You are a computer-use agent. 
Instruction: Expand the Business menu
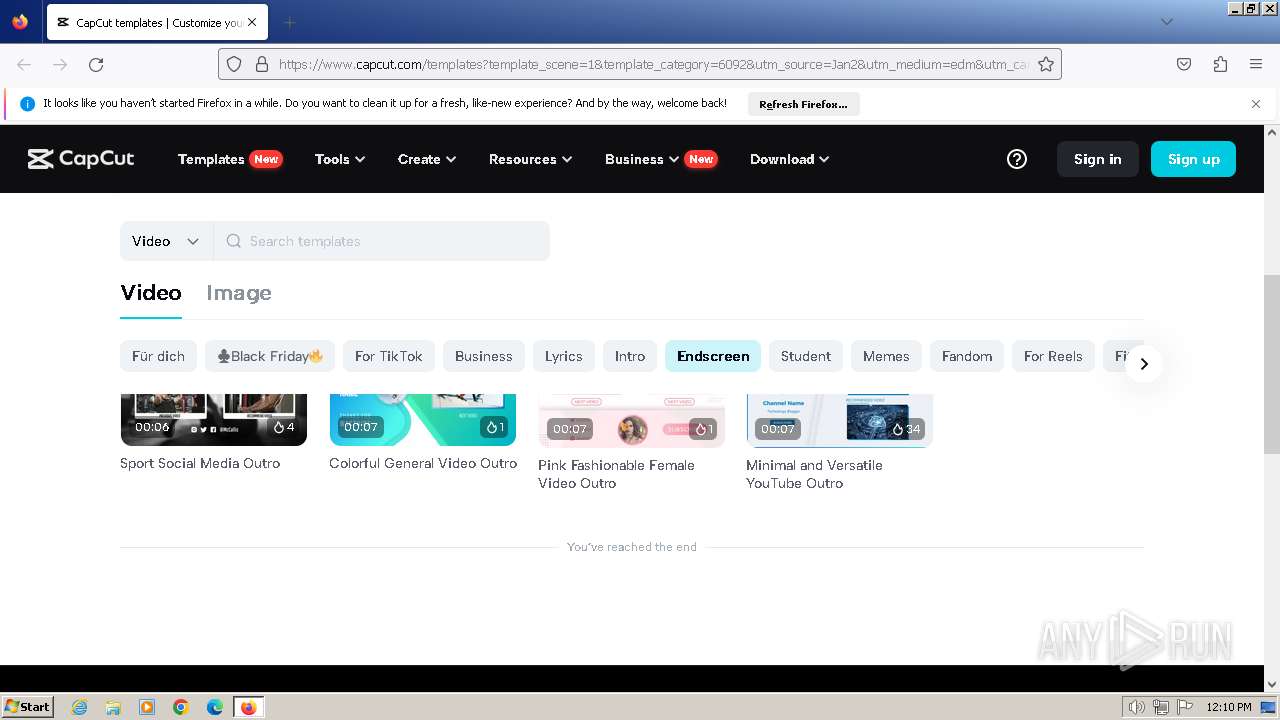coord(642,159)
